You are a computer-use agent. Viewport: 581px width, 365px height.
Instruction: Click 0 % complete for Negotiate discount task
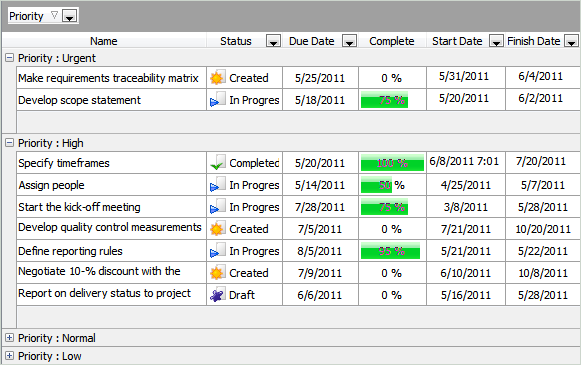[x=391, y=273]
